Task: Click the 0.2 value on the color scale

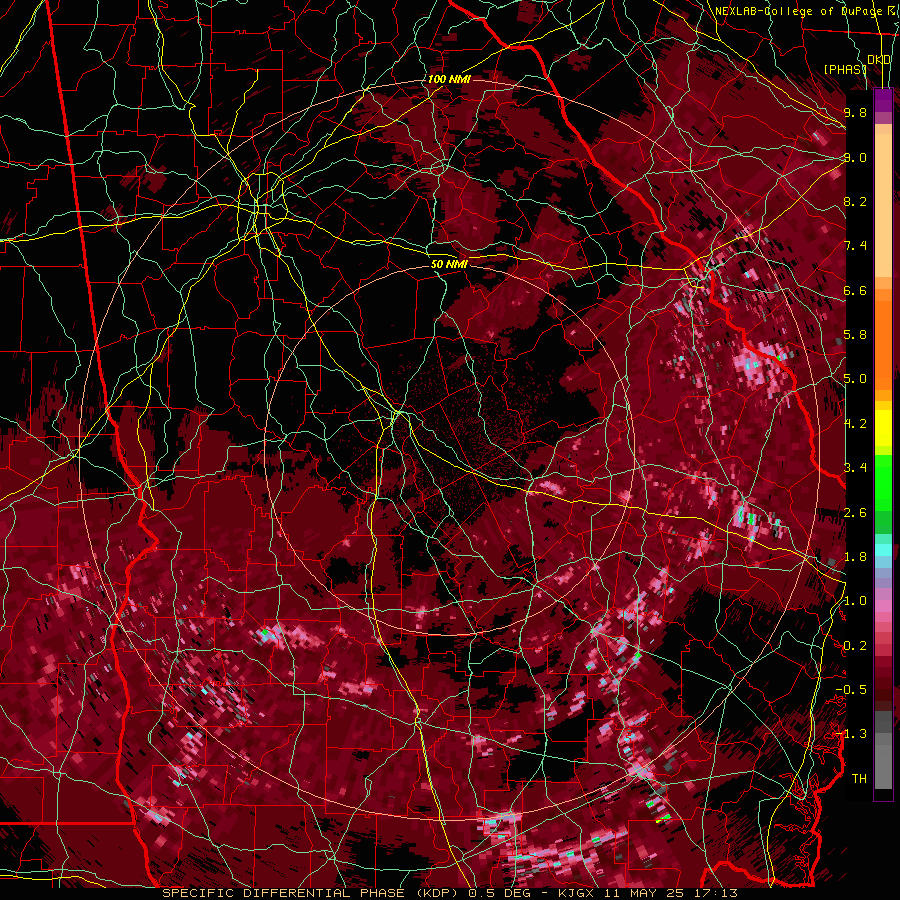Action: tap(855, 646)
